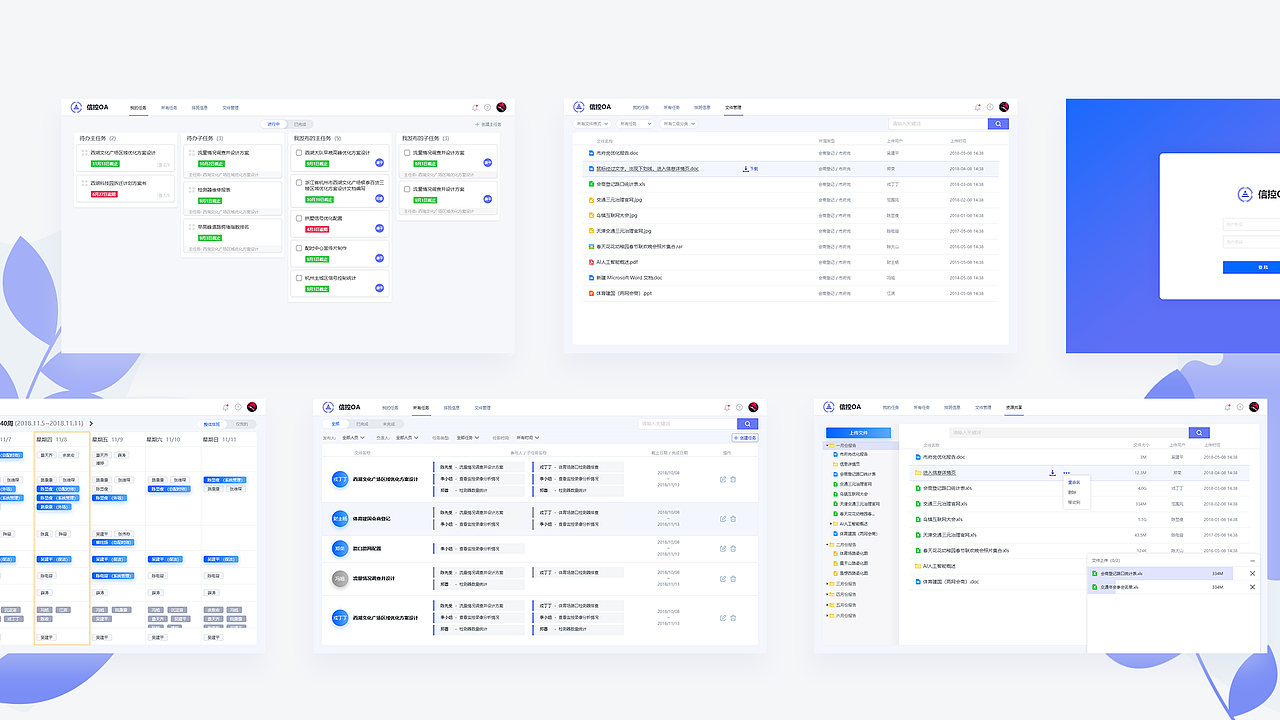Click keyword search field in 文件管理 panel
This screenshot has height=720, width=1280.
point(937,124)
